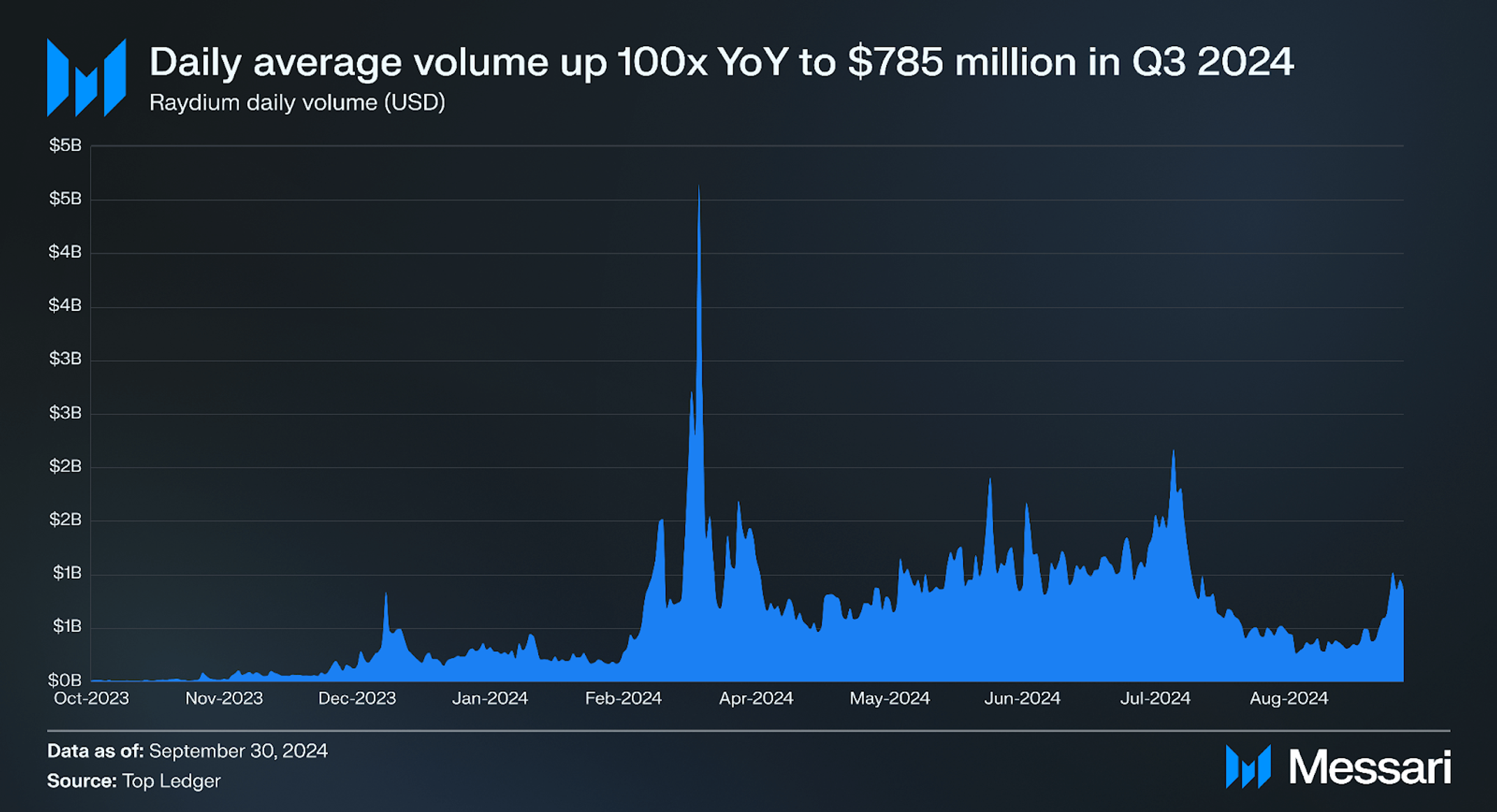The width and height of the screenshot is (1497, 812).
Task: Click the Source: Top Ledger text
Action: (x=133, y=781)
